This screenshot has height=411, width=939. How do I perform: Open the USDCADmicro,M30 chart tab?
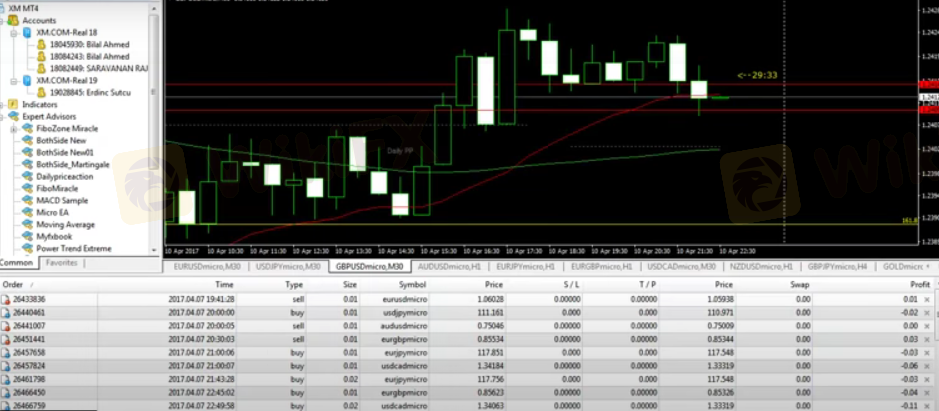coord(681,267)
